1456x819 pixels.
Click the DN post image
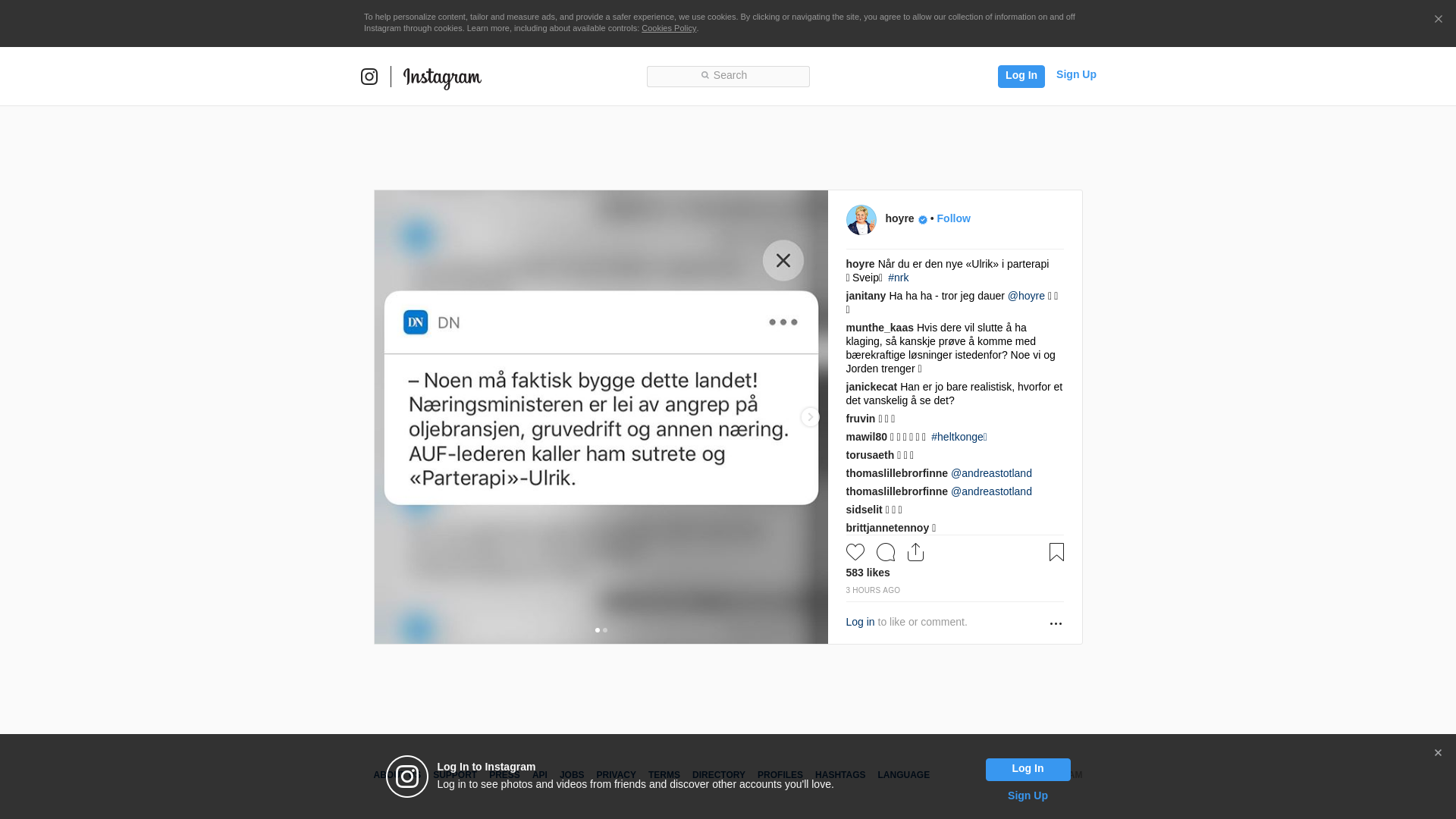tap(601, 417)
